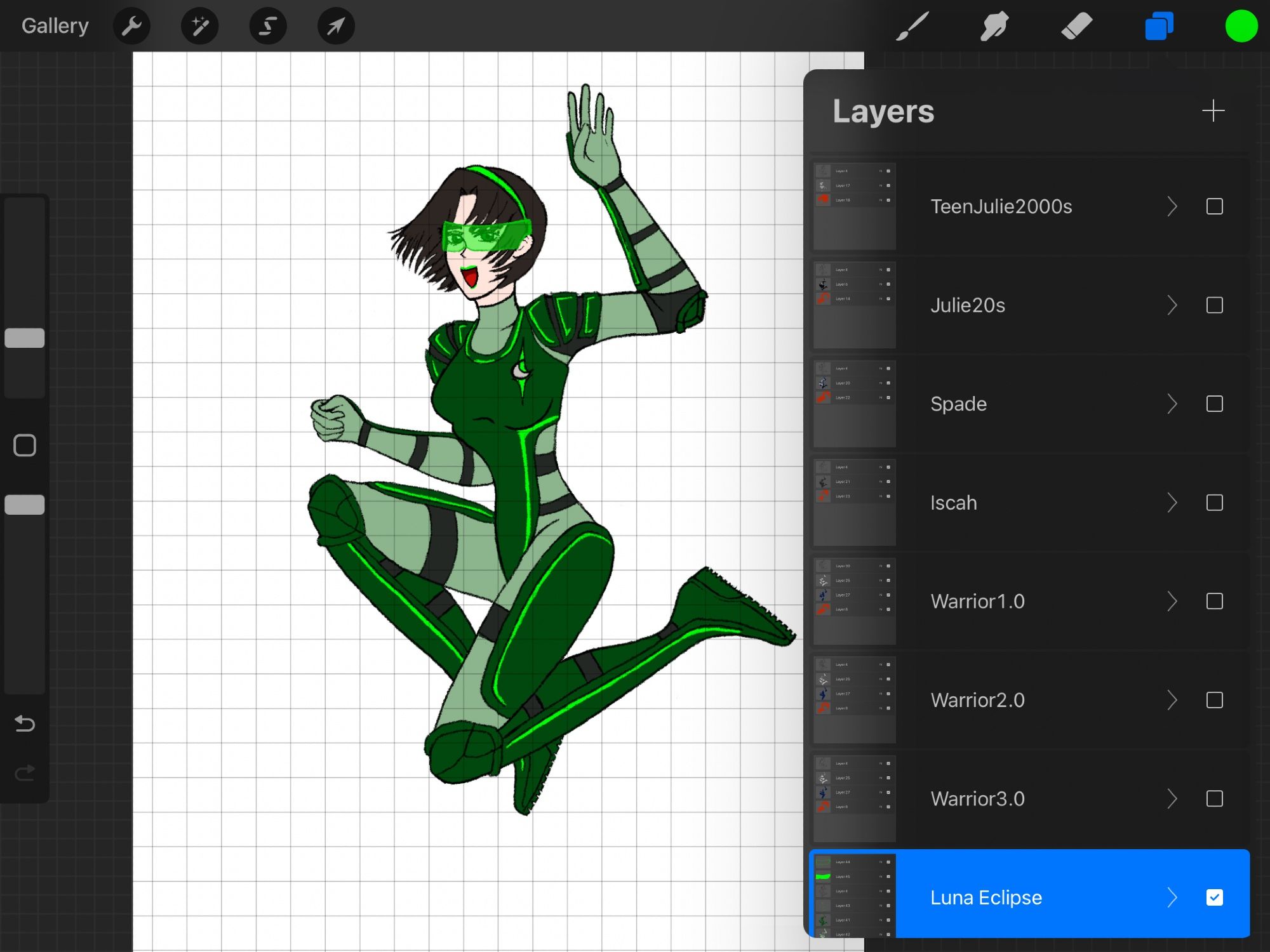Tap the TeenJulie2000s group thumbnail
This screenshot has height=952, width=1270.
(854, 206)
